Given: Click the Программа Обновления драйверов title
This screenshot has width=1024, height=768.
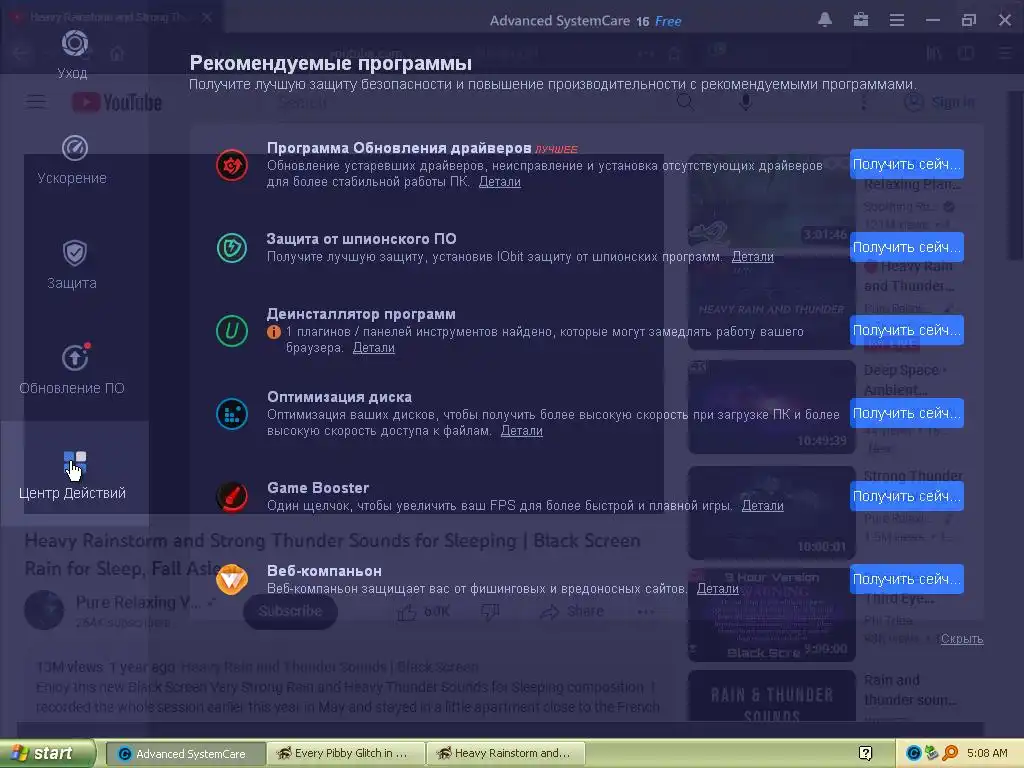Looking at the screenshot, I should pyautogui.click(x=399, y=148).
